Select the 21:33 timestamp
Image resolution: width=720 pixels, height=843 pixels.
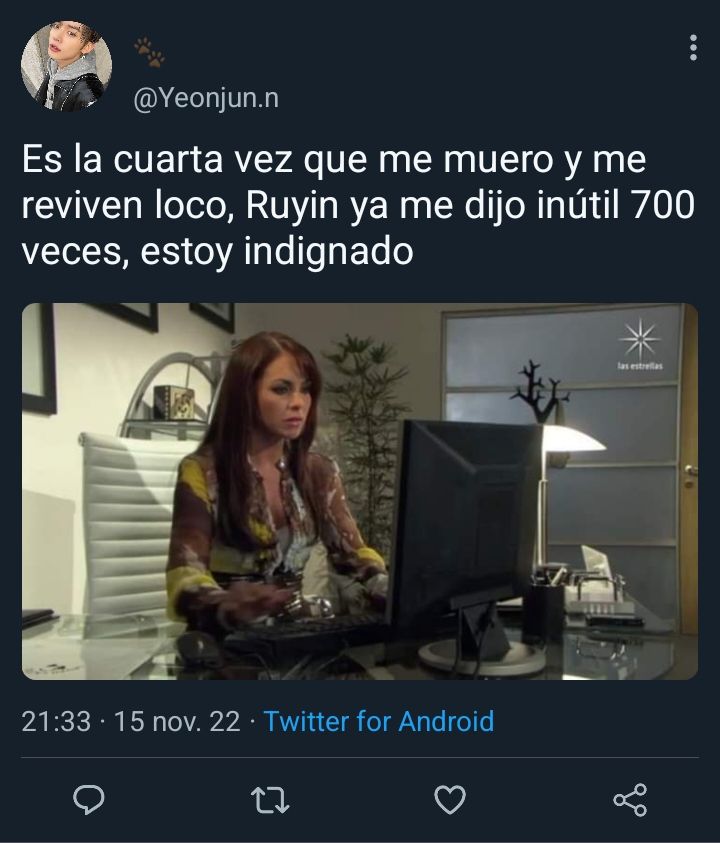point(56,721)
